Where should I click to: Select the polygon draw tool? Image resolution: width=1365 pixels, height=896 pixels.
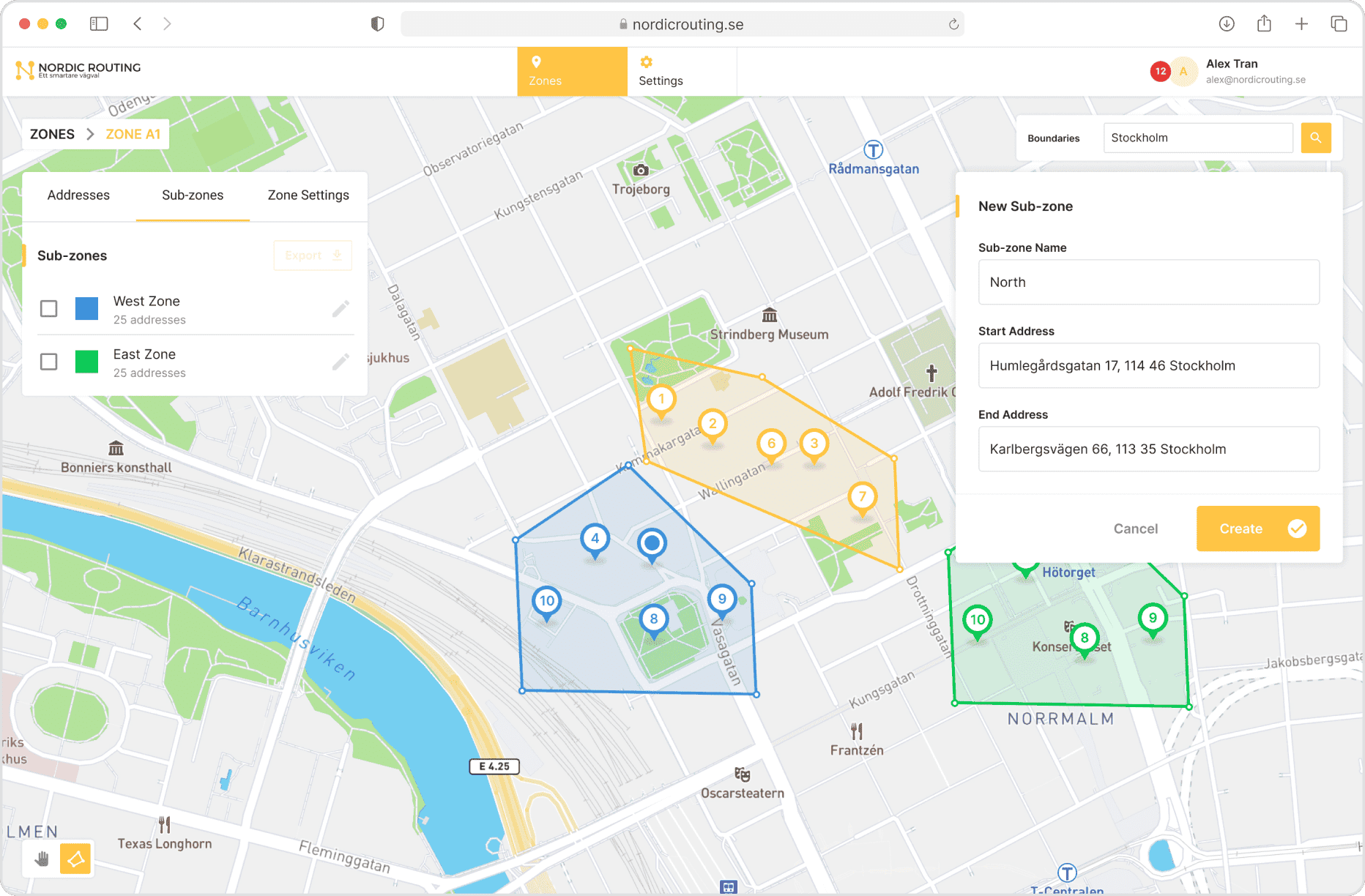pos(75,859)
